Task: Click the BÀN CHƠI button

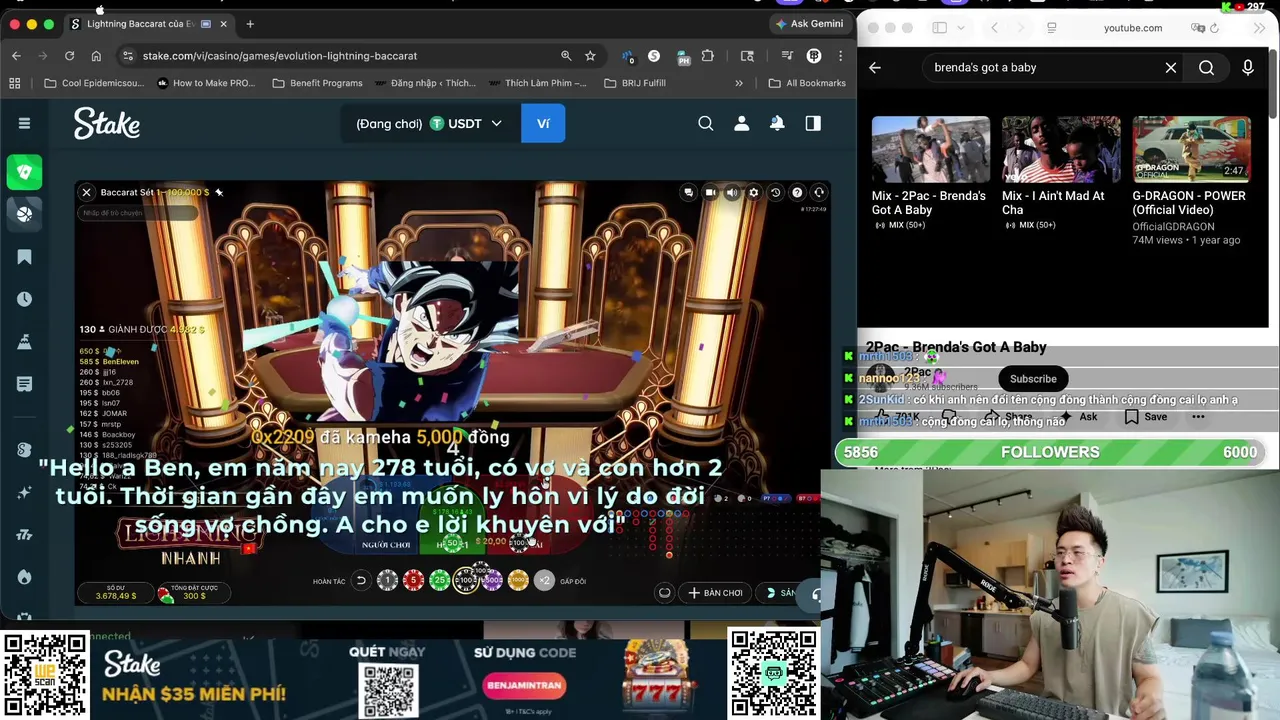Action: pos(716,592)
